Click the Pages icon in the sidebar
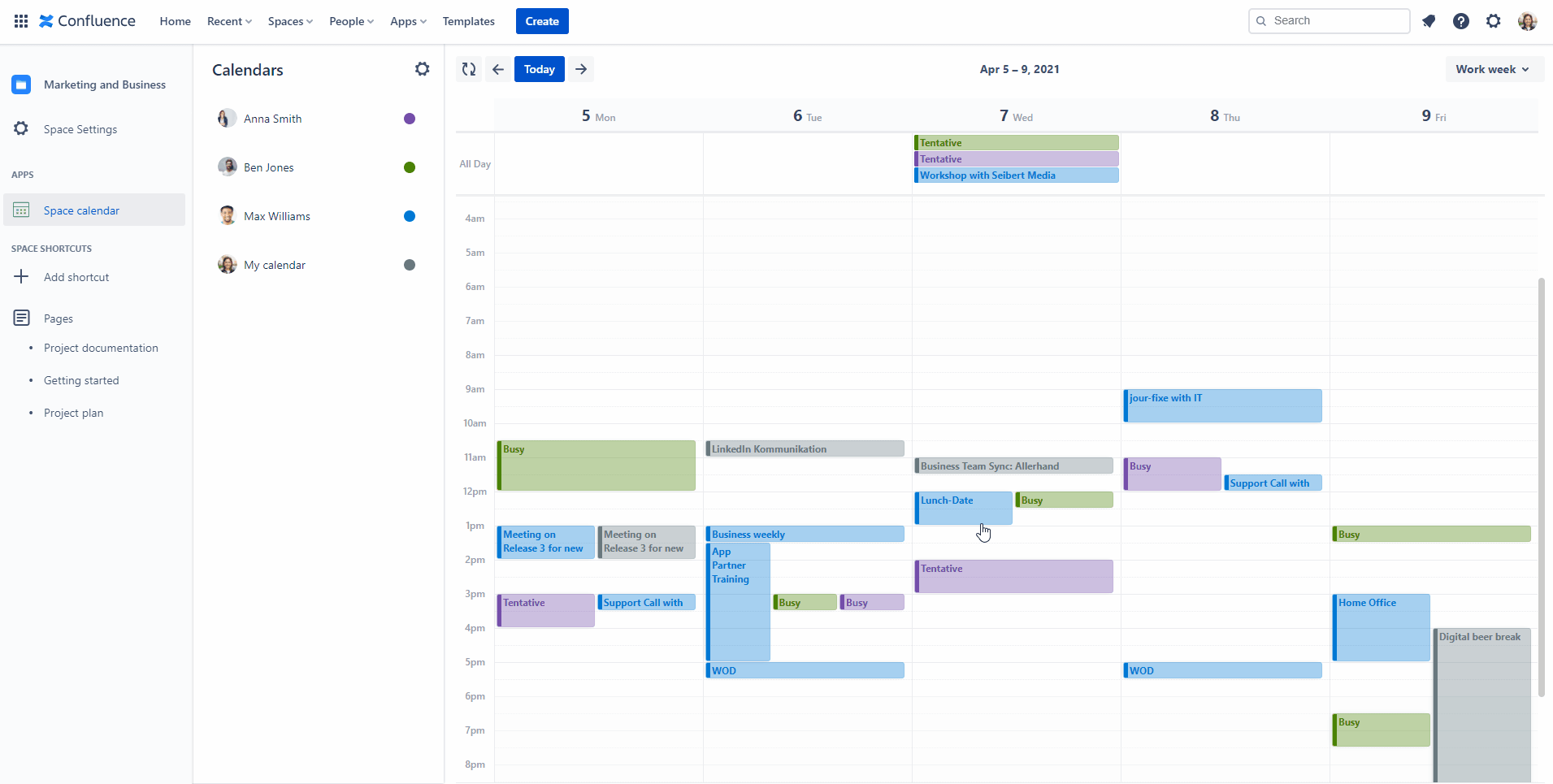 pyautogui.click(x=21, y=318)
